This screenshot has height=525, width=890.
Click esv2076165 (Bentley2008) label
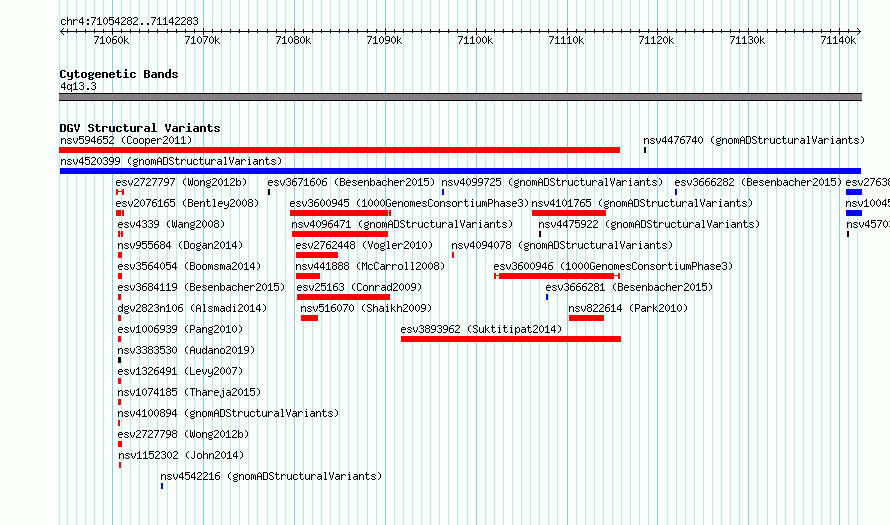[187, 203]
